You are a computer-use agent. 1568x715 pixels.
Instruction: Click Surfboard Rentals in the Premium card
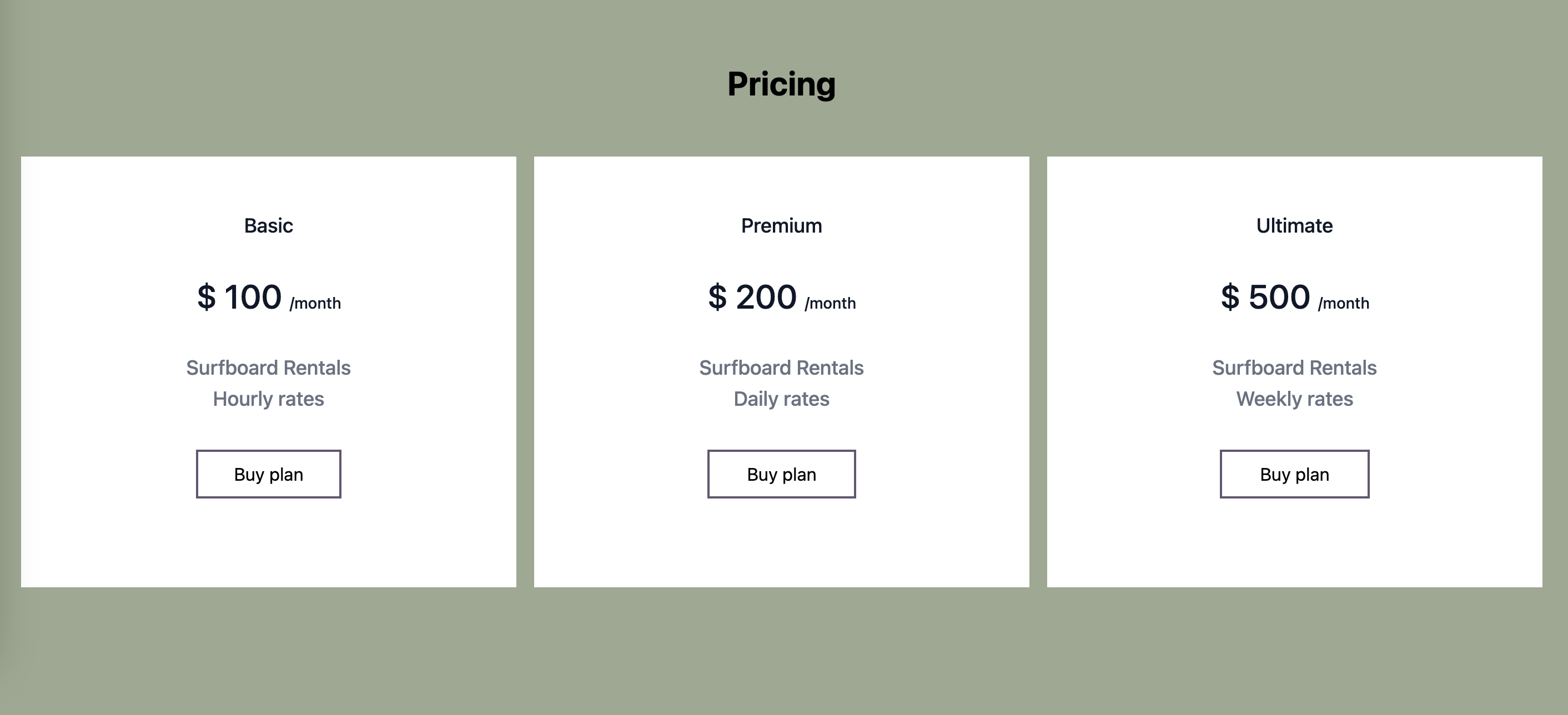pyautogui.click(x=781, y=368)
